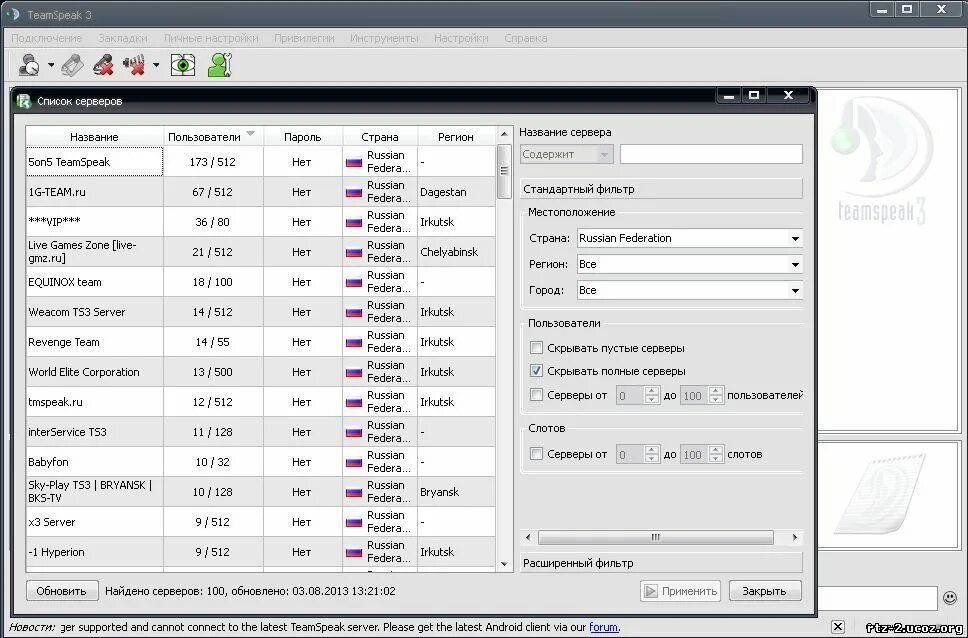This screenshot has width=968, height=638.
Task: Click the bookmarks tag toolbar icon
Action: click(73, 65)
